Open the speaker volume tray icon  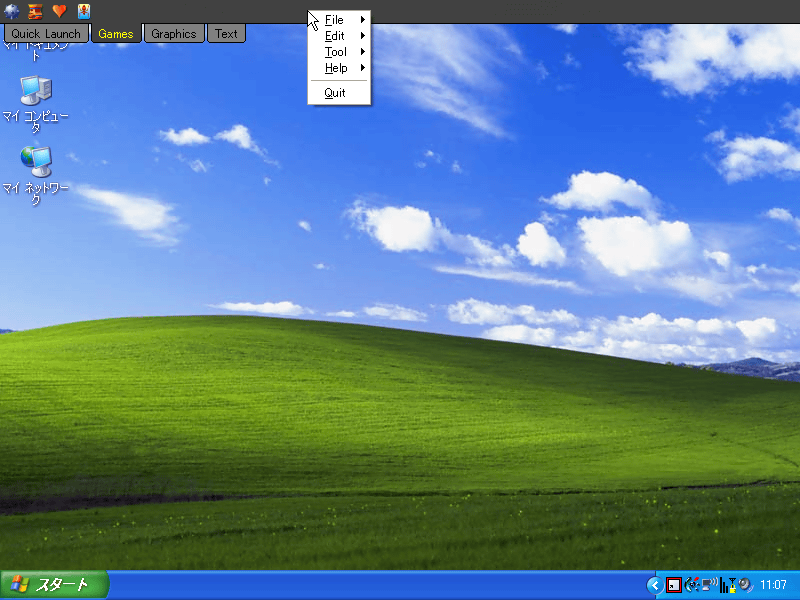click(745, 585)
